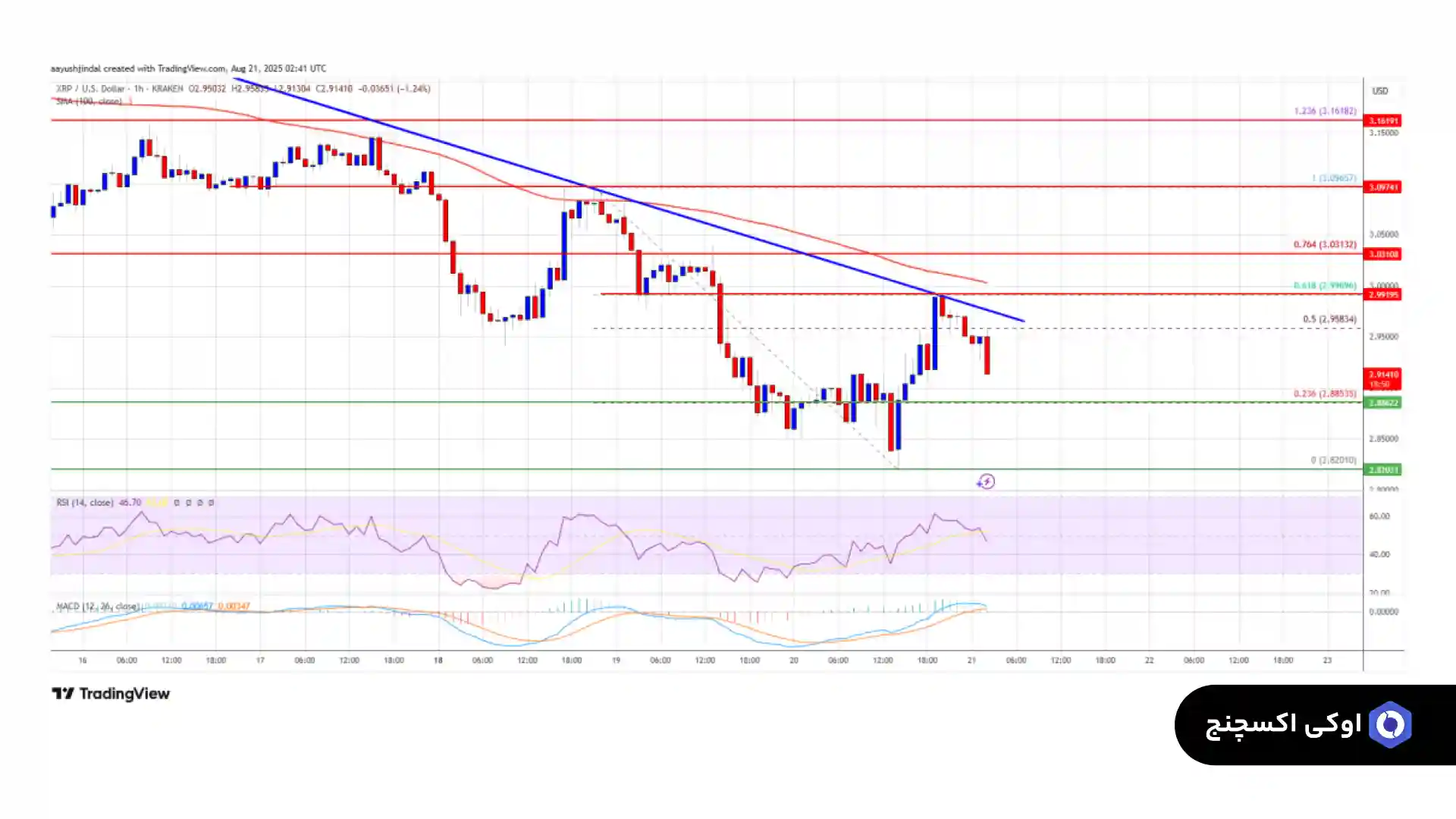Select the MACD (12, 26, close) legend
Image resolution: width=1456 pixels, height=819 pixels.
coord(97,607)
